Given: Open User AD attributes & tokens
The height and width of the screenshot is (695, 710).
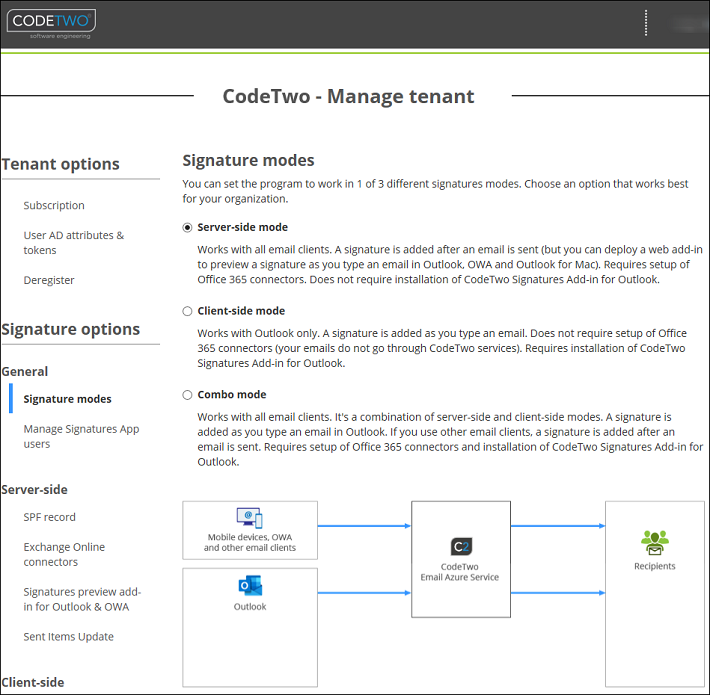Looking at the screenshot, I should pos(74,243).
